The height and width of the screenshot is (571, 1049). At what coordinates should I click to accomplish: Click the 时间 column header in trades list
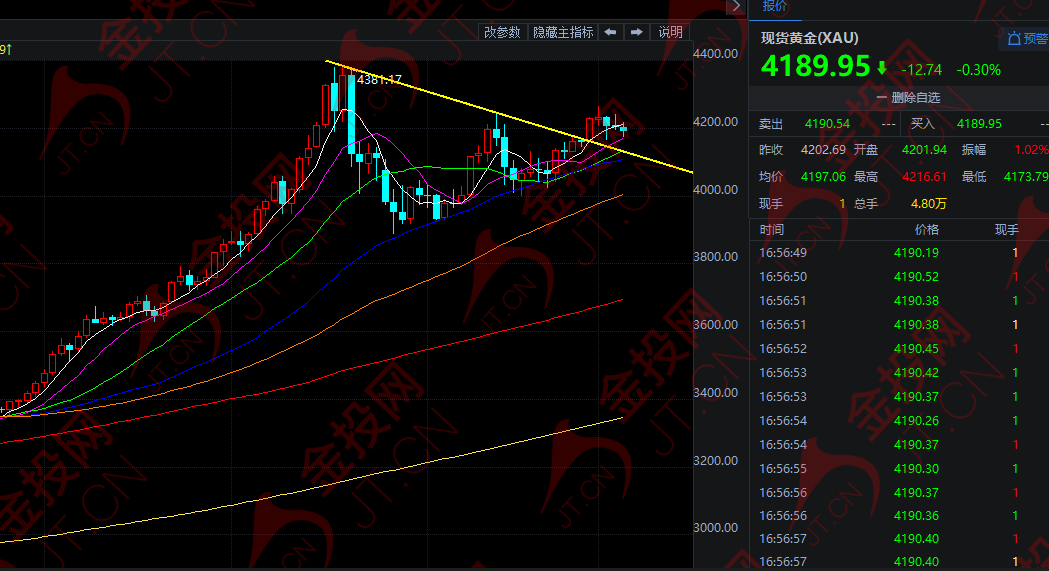pyautogui.click(x=772, y=230)
